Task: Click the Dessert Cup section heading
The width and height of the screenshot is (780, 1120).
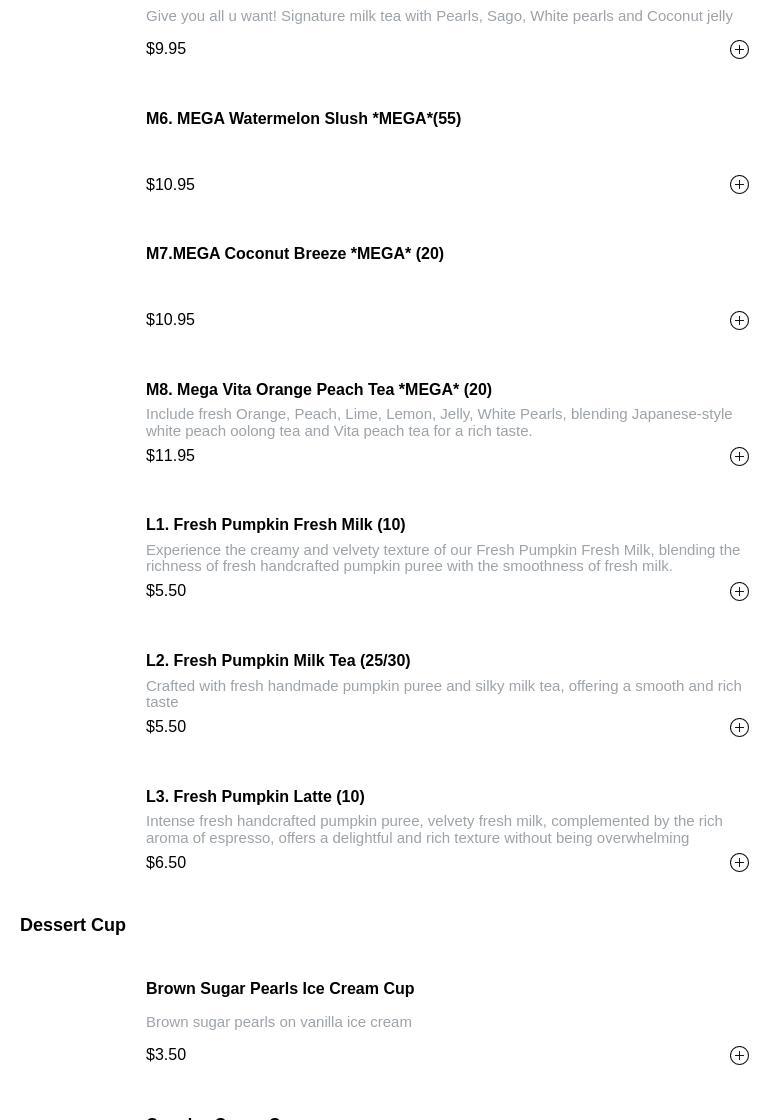Action: (73, 926)
